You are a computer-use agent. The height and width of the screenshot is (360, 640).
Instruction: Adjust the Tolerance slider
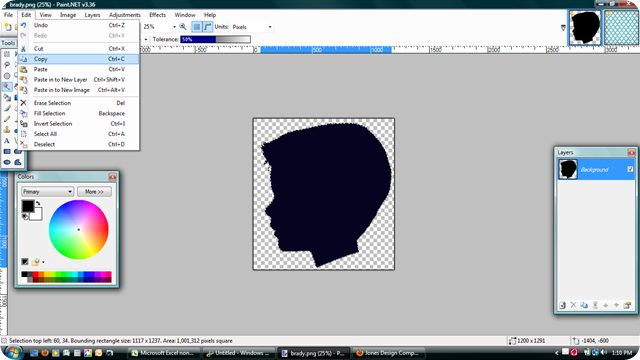click(x=216, y=39)
